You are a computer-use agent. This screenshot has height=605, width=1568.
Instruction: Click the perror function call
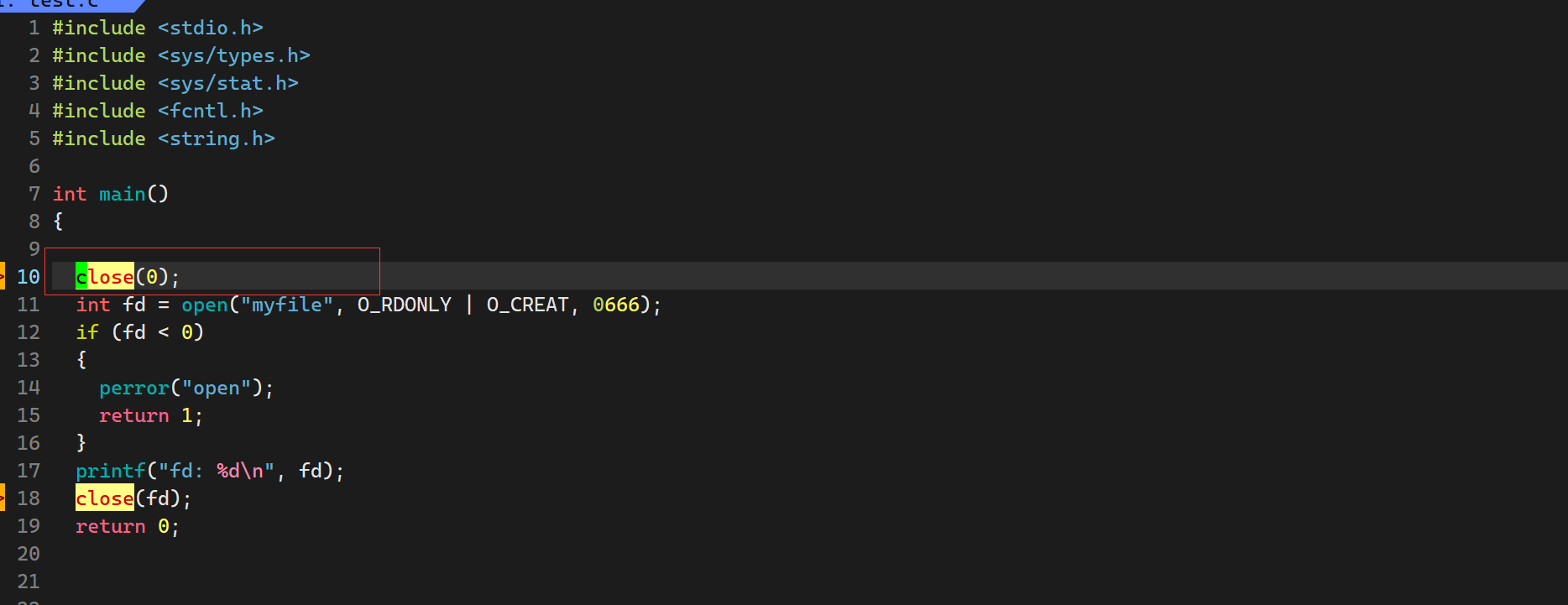tap(134, 388)
